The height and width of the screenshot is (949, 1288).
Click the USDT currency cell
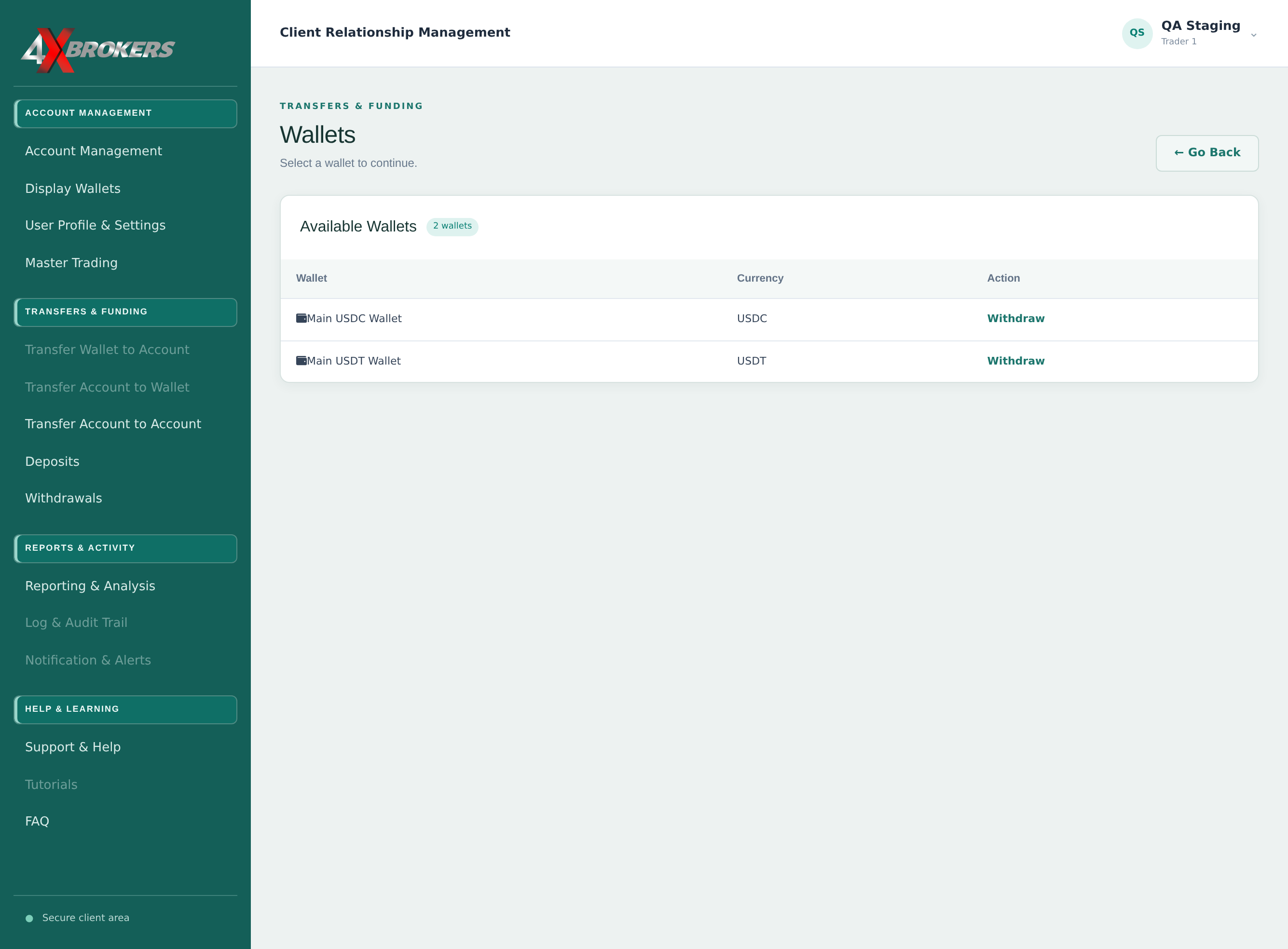[x=751, y=361]
